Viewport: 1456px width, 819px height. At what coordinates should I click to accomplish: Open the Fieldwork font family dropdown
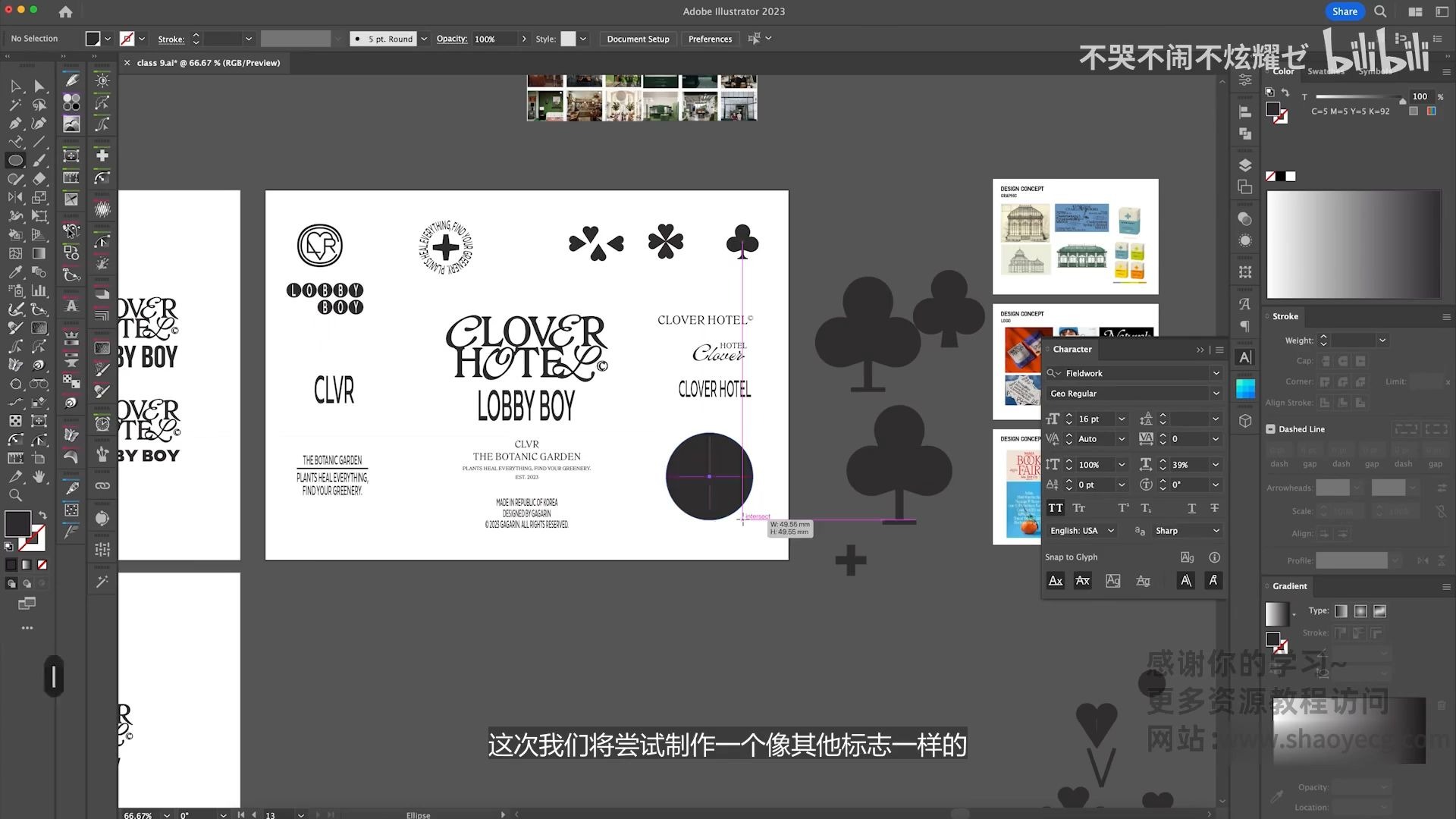[x=1216, y=373]
